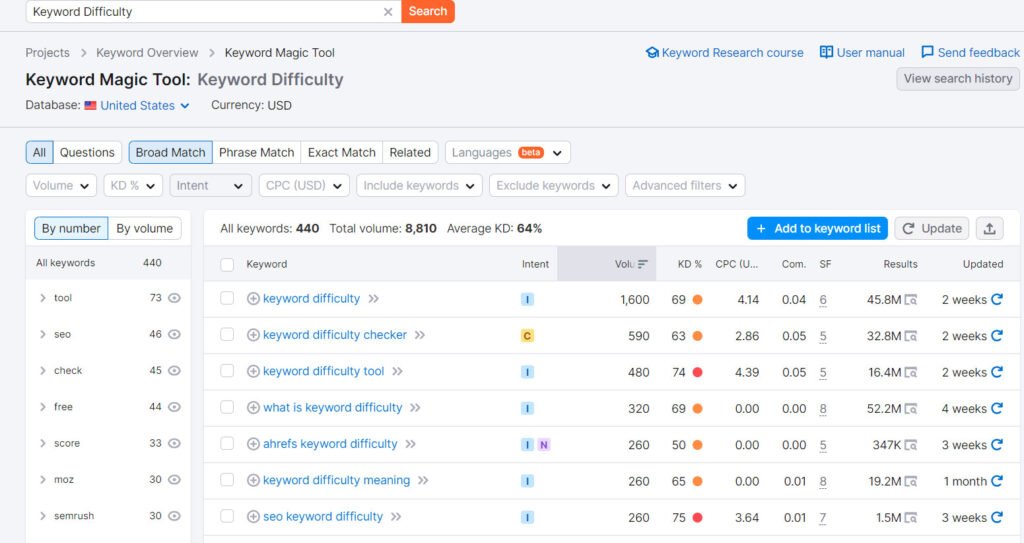Viewport: 1024px width, 543px height.
Task: Click the orange Search button
Action: 428,11
